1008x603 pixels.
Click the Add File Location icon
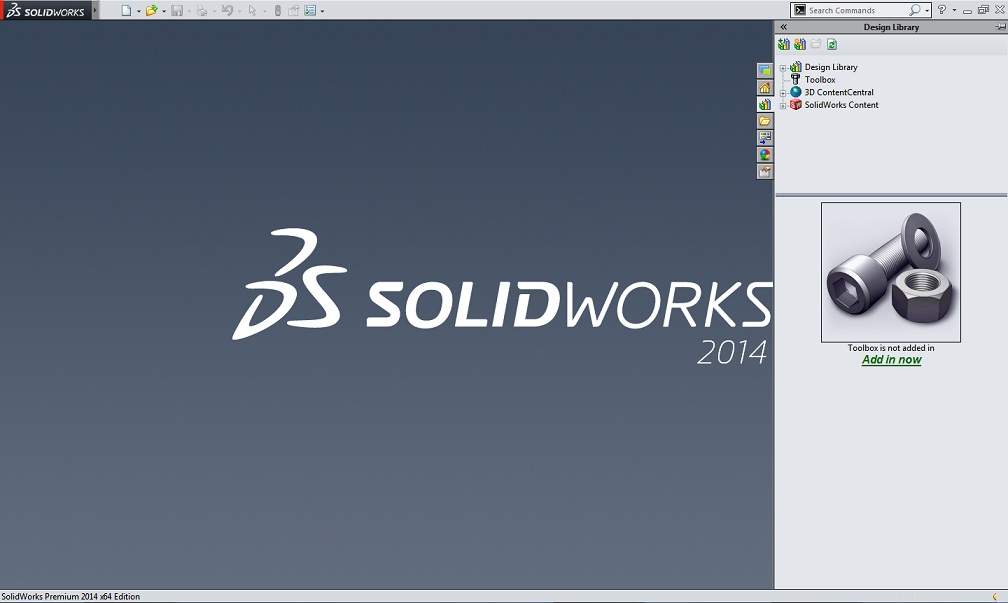800,44
